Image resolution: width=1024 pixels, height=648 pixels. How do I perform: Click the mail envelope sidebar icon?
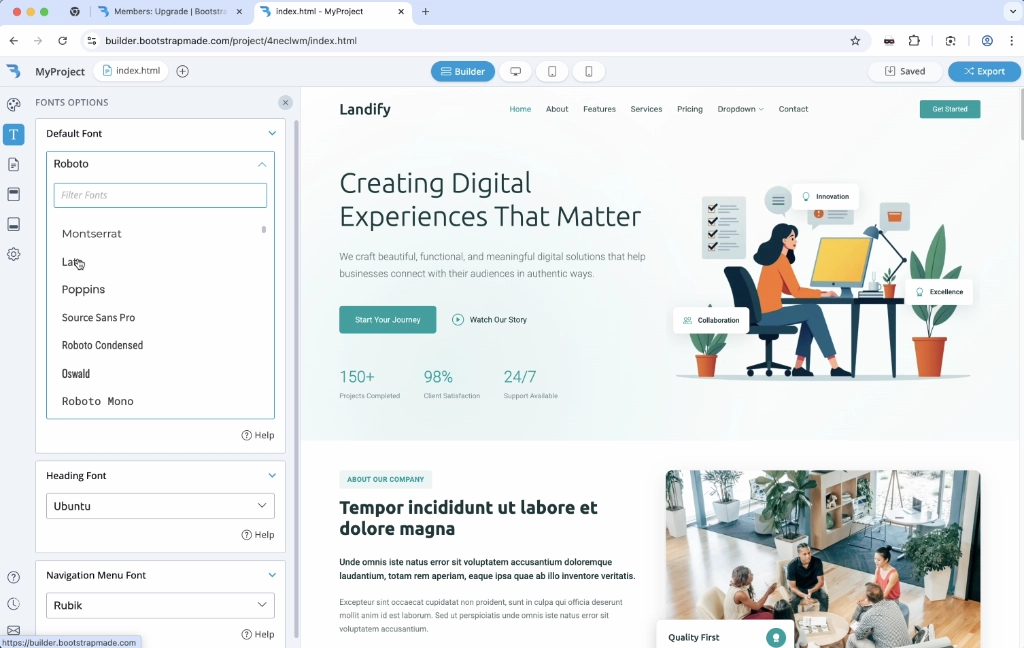[13, 630]
